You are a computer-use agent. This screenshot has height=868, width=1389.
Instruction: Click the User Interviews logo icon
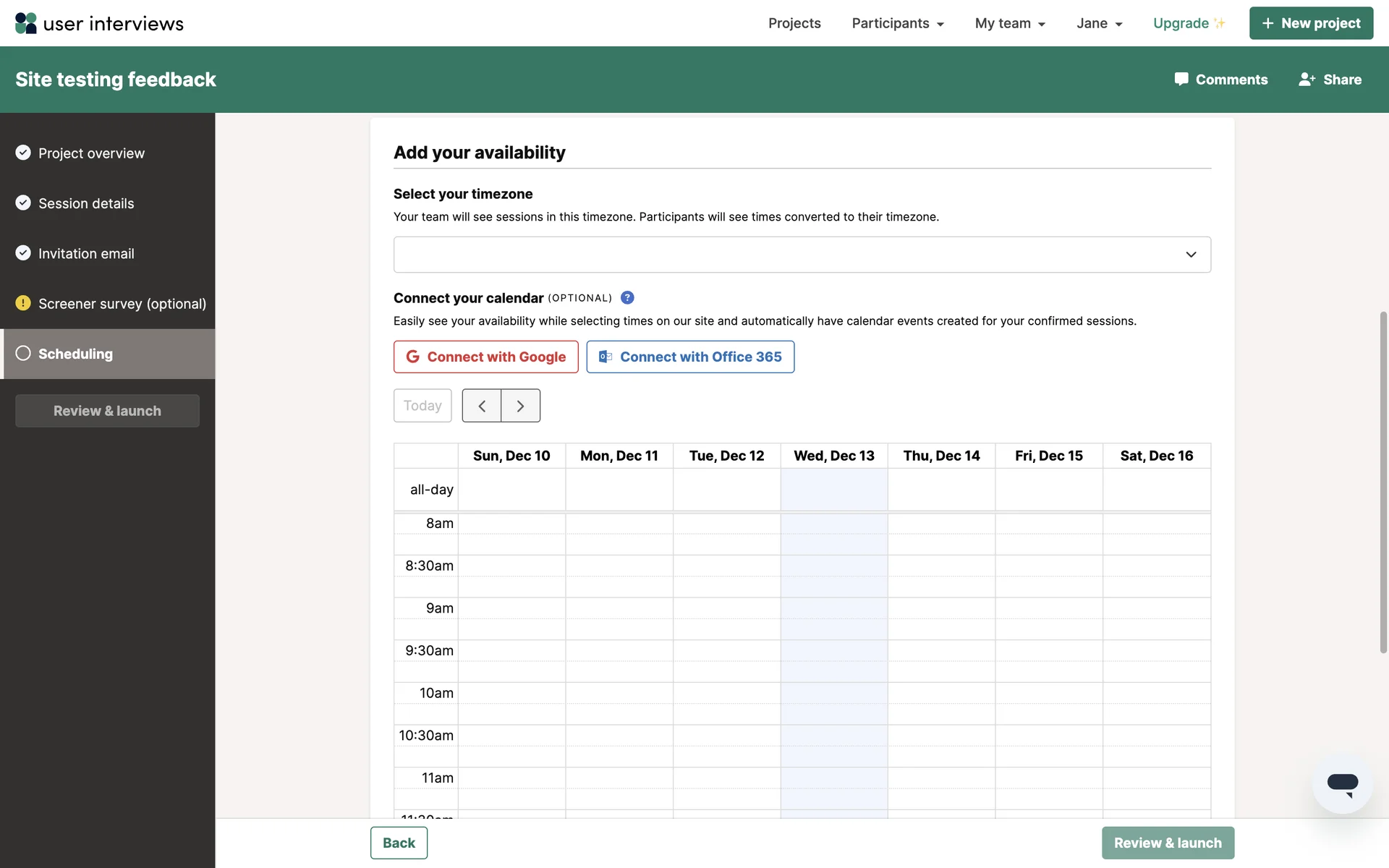tap(26, 23)
